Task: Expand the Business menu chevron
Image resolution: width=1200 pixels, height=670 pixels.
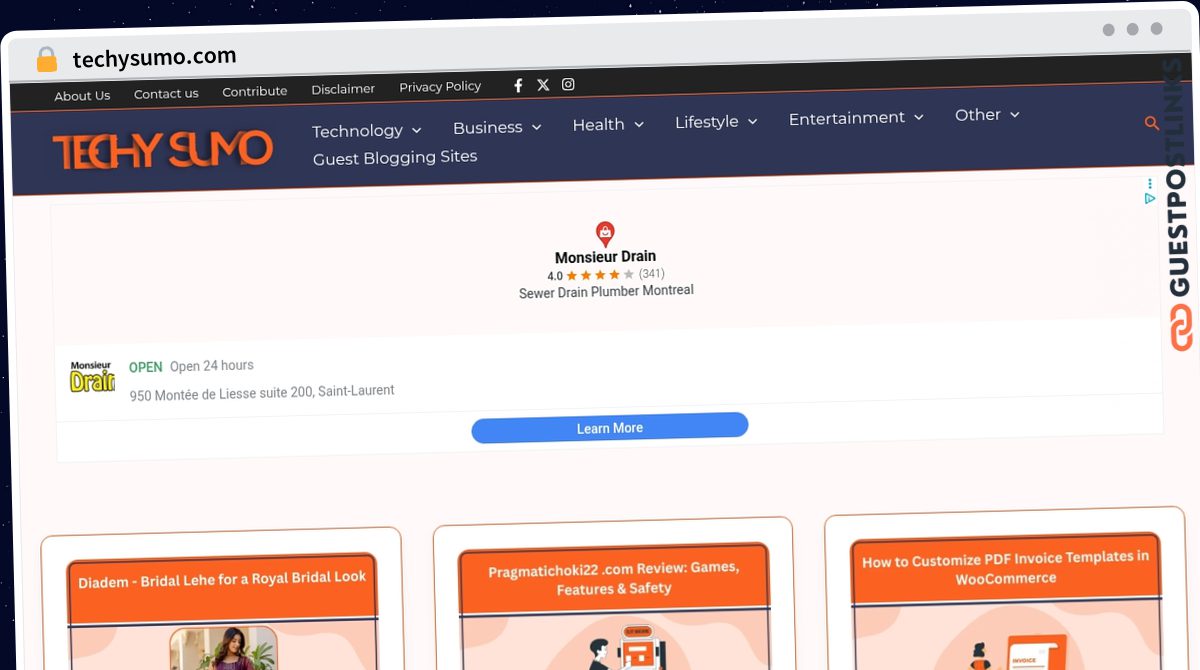Action: pos(536,127)
